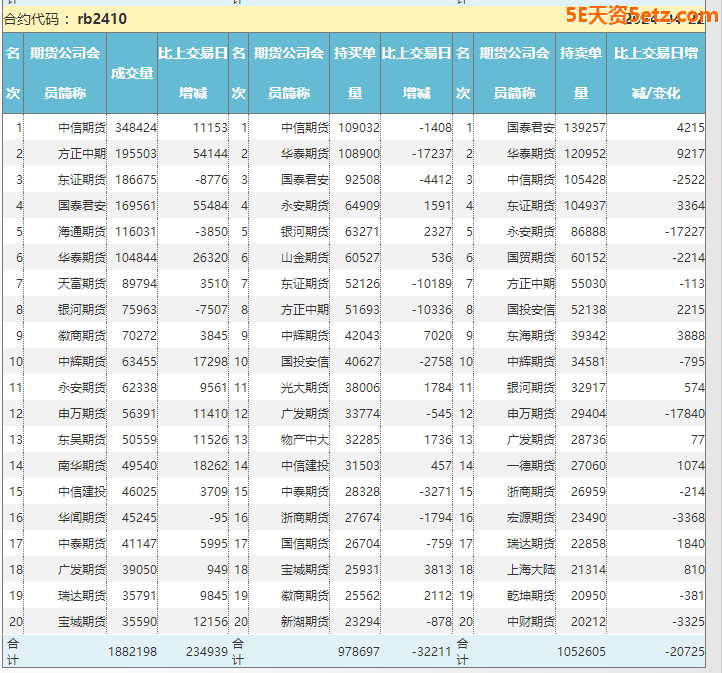Click the 5E天资 5etz.com watermark link
Image resolution: width=723 pixels, height=673 pixels.
[x=638, y=16]
